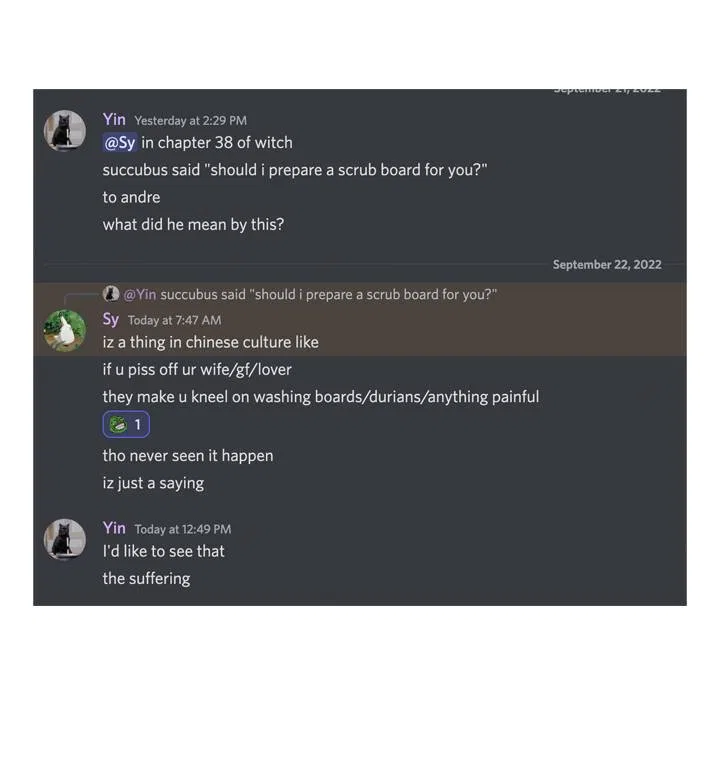Select the message "to andre"

(131, 197)
